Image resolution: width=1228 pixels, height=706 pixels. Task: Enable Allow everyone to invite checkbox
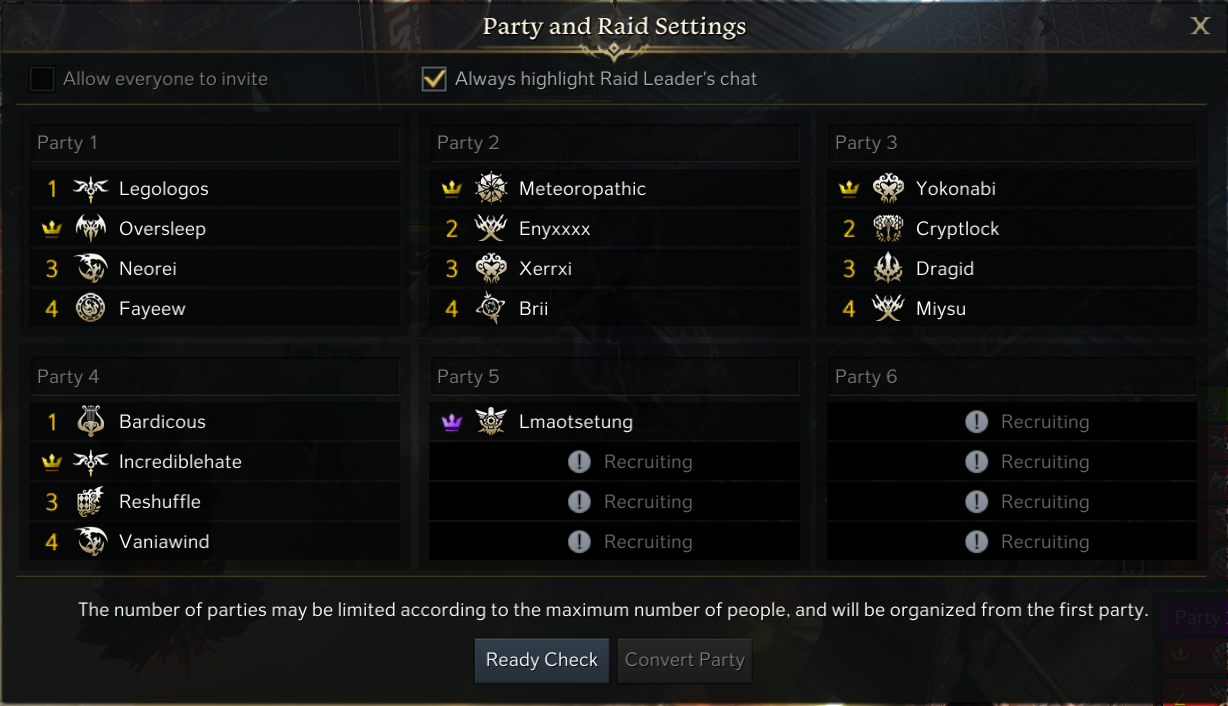pos(42,79)
